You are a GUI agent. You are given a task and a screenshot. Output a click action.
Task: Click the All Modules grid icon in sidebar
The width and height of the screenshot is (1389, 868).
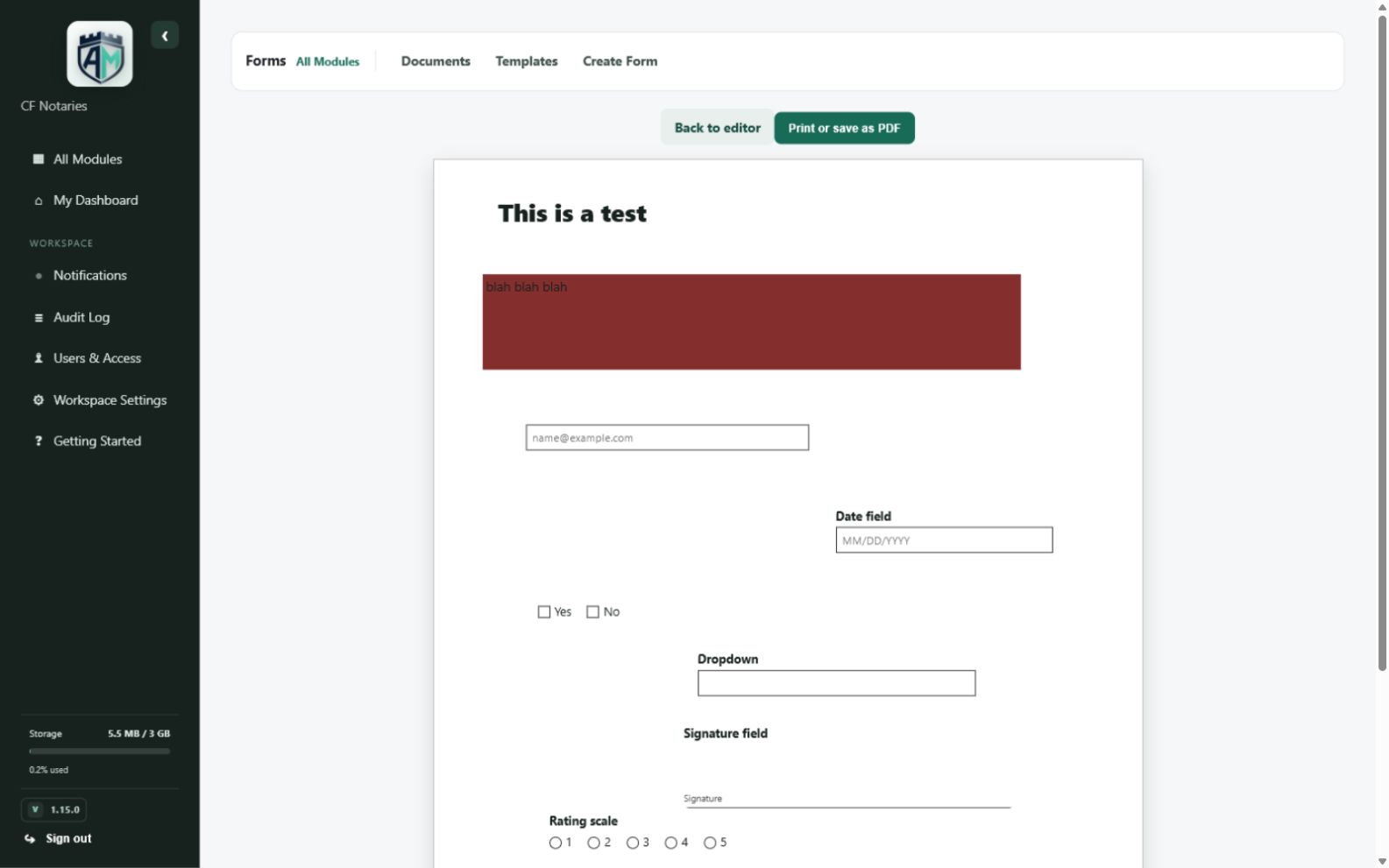pyautogui.click(x=39, y=159)
